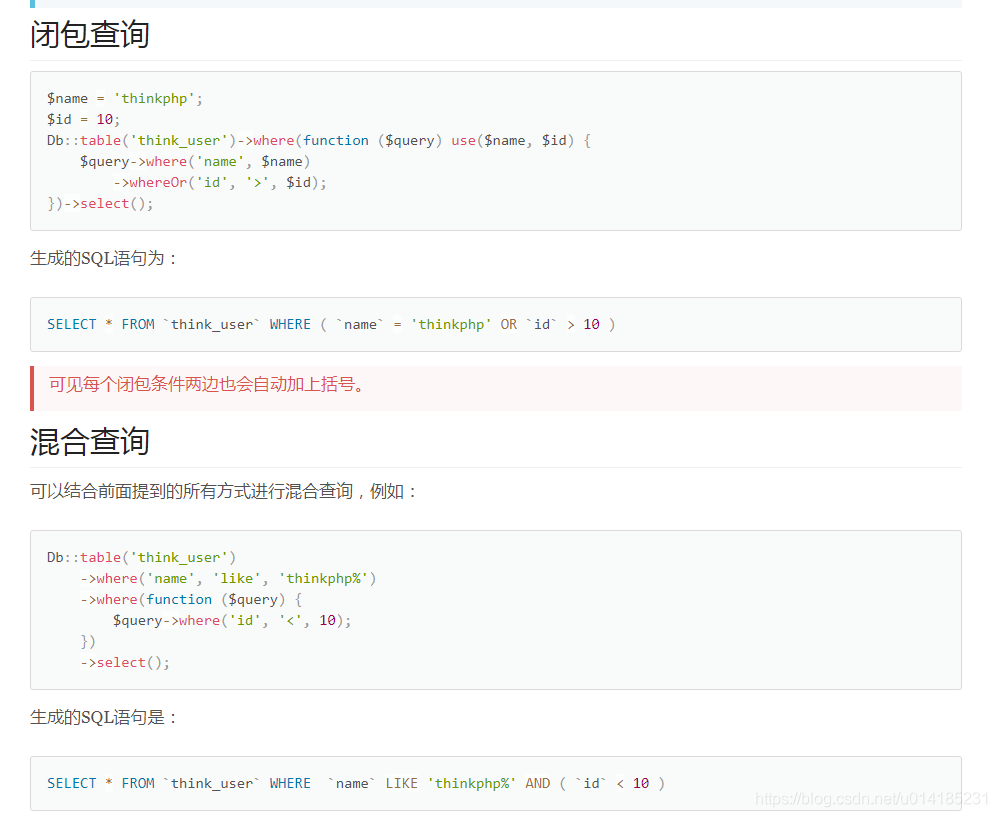Click the $query->where('name', $name) line
Viewport: 997px width, 817px height.
tap(195, 161)
